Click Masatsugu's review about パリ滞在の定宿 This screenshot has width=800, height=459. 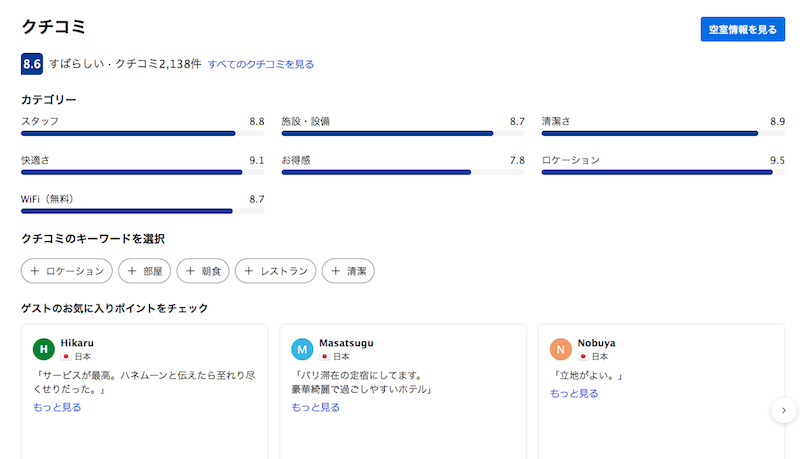[x=362, y=382]
